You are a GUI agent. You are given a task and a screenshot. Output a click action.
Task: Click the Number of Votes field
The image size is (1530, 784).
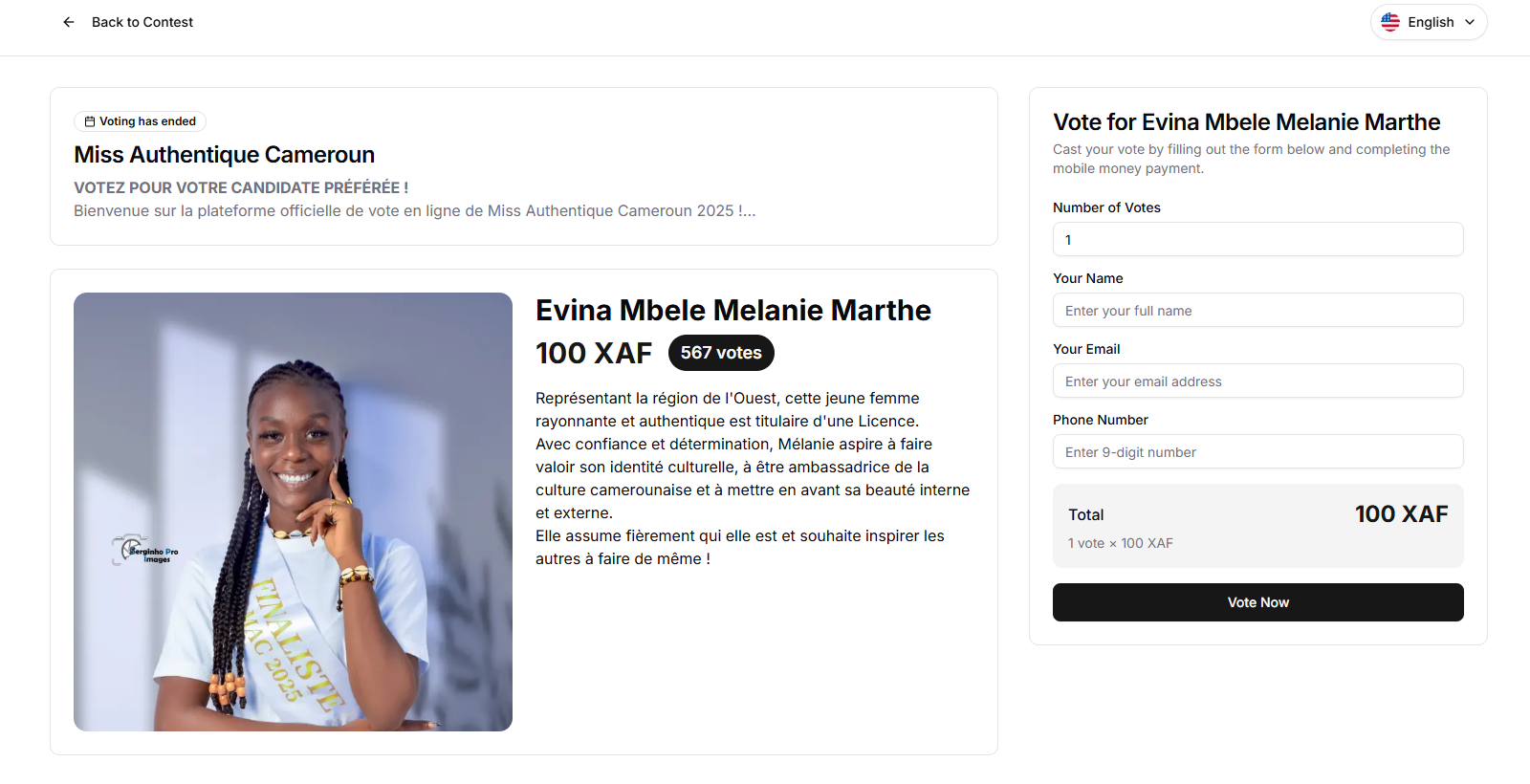pos(1257,240)
